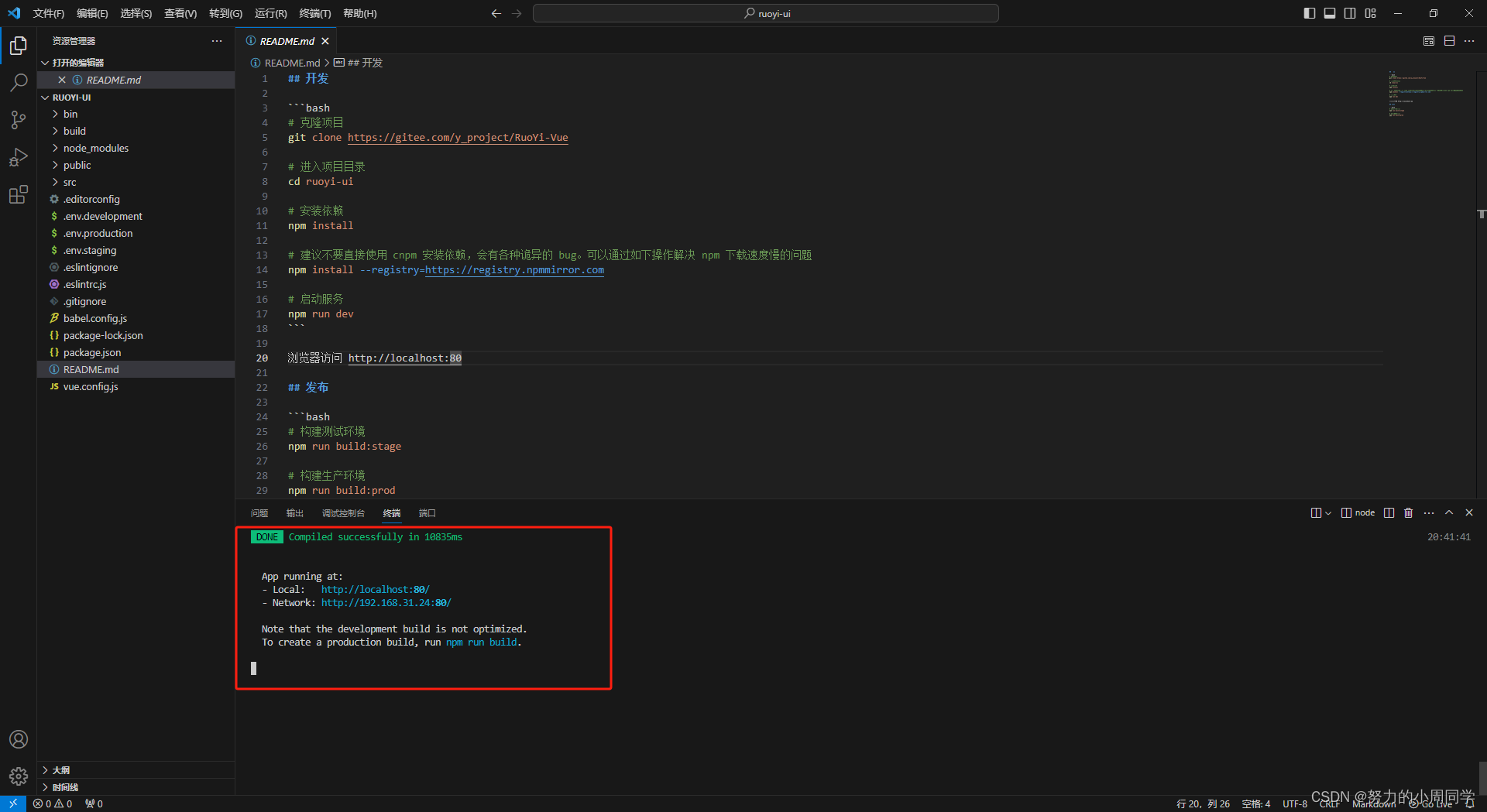
Task: Toggle primary side bar visibility
Action: pyautogui.click(x=1310, y=13)
